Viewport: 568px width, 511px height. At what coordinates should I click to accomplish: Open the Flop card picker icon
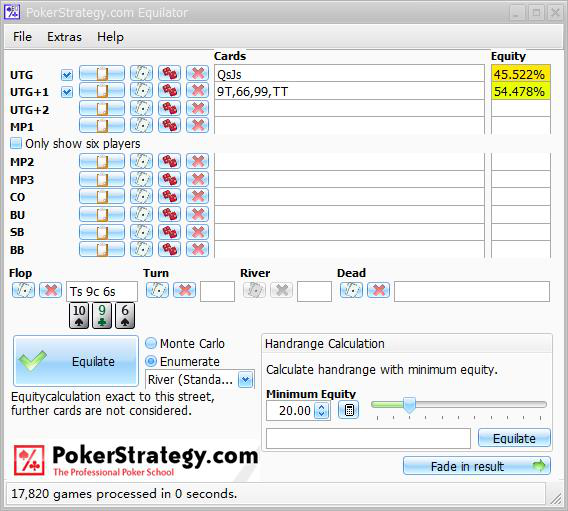(x=24, y=290)
